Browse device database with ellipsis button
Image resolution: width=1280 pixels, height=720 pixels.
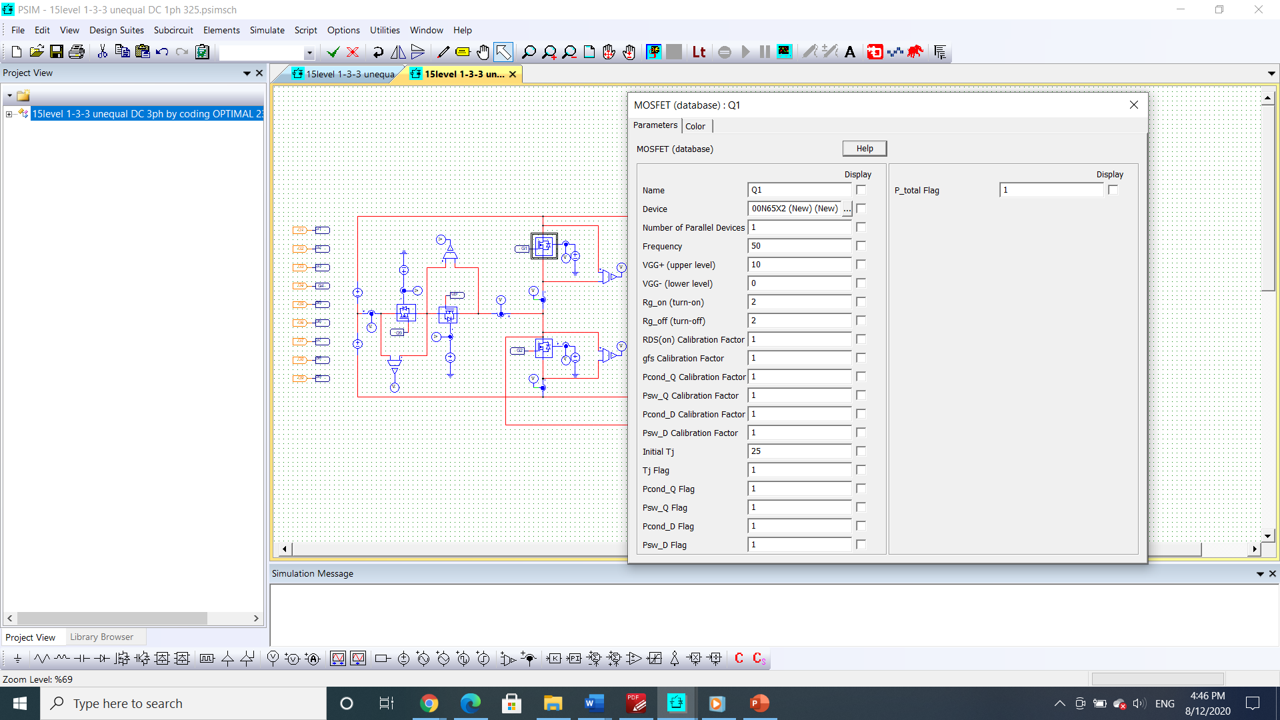coord(847,209)
